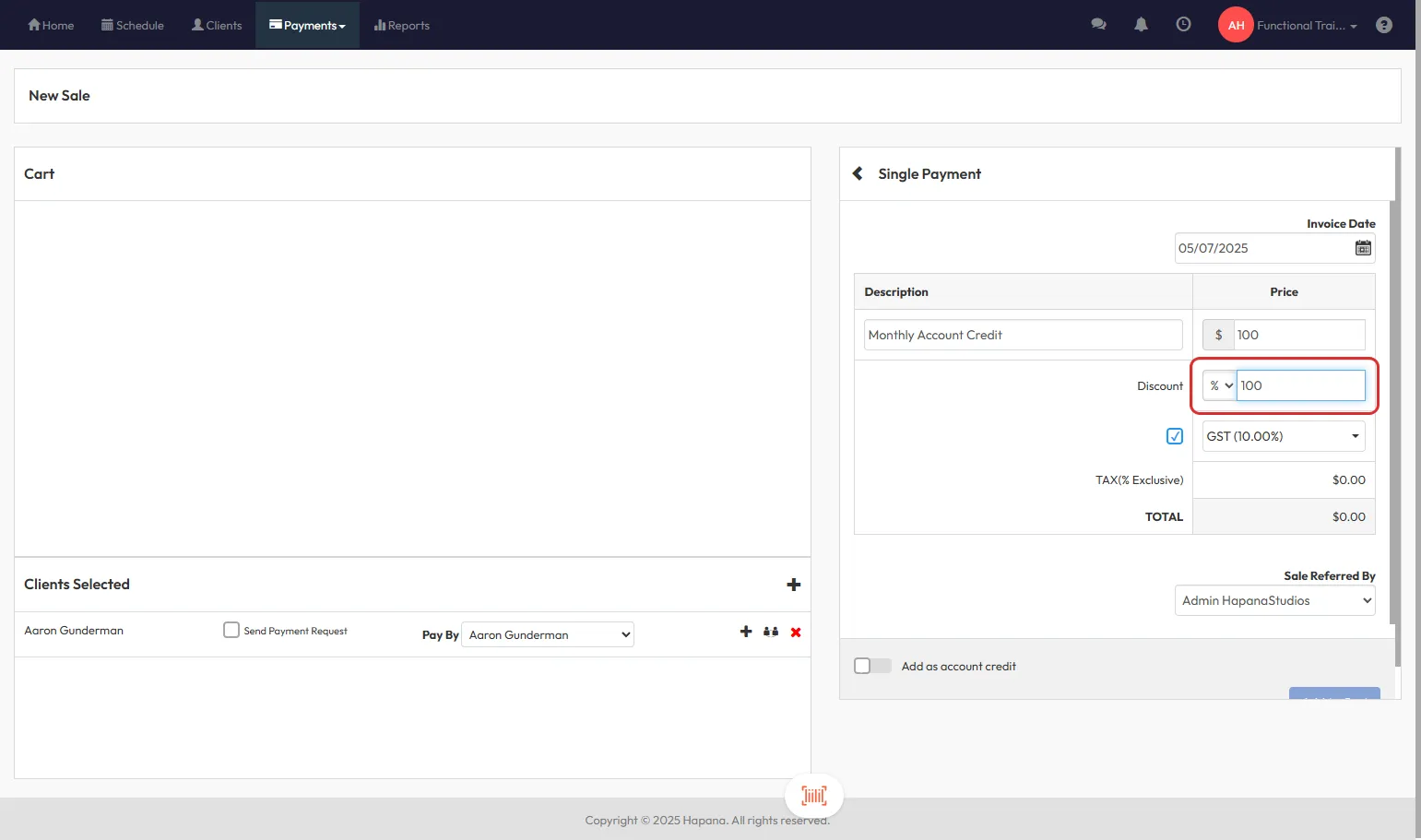Open the clock history icon
The image size is (1421, 840).
coord(1183,25)
